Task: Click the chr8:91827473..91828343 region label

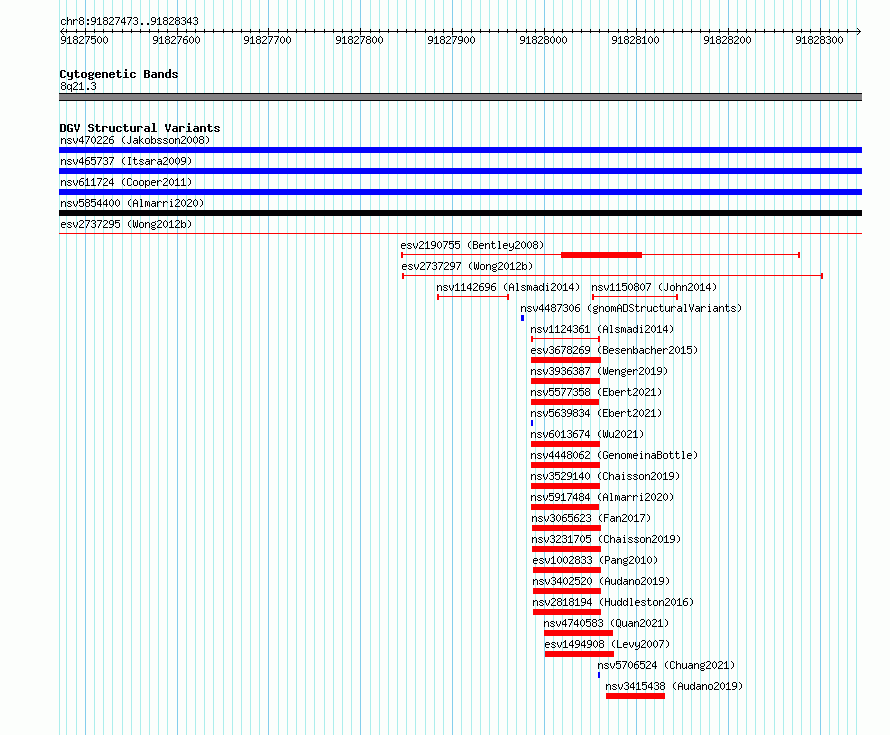Action: (x=129, y=21)
